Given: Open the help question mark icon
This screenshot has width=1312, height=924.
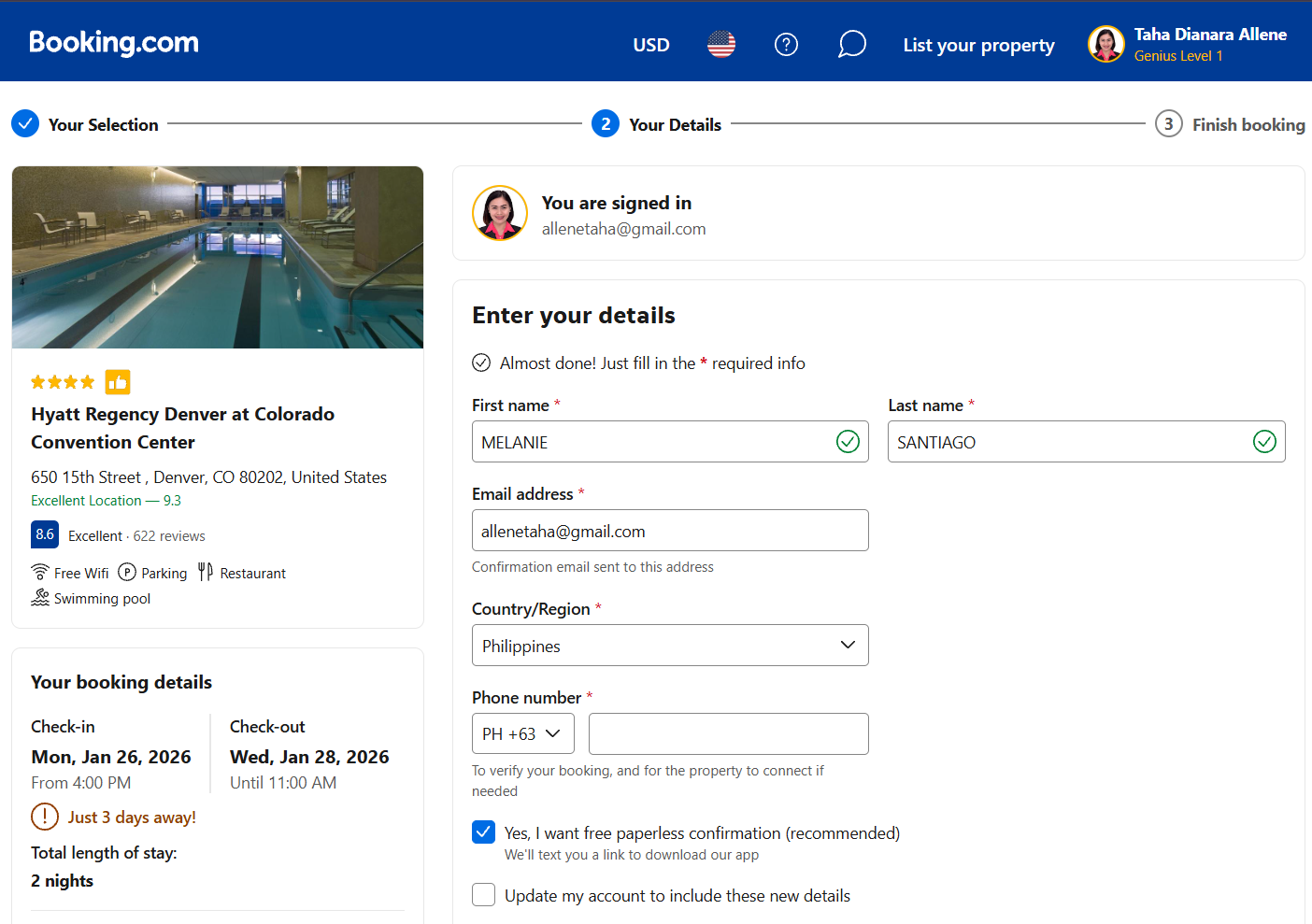Looking at the screenshot, I should tap(787, 44).
